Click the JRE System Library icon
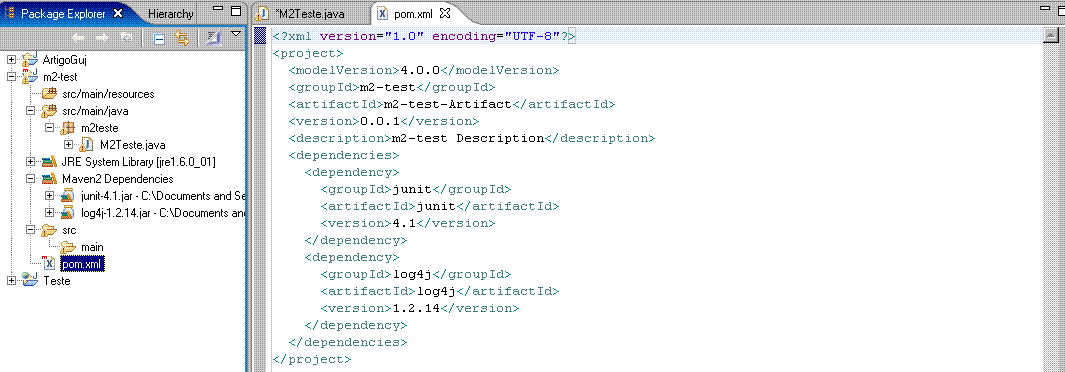The height and width of the screenshot is (372, 1065). [x=49, y=162]
